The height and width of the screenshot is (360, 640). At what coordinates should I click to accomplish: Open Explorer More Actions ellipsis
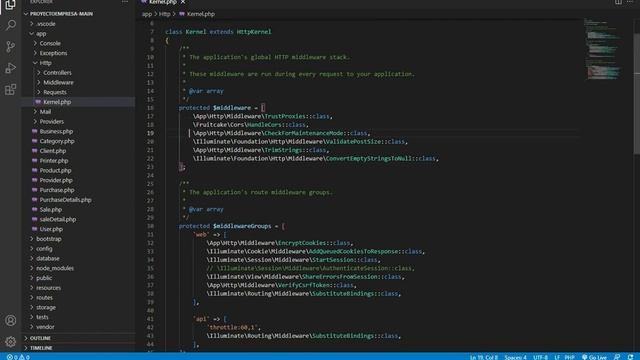point(125,2)
